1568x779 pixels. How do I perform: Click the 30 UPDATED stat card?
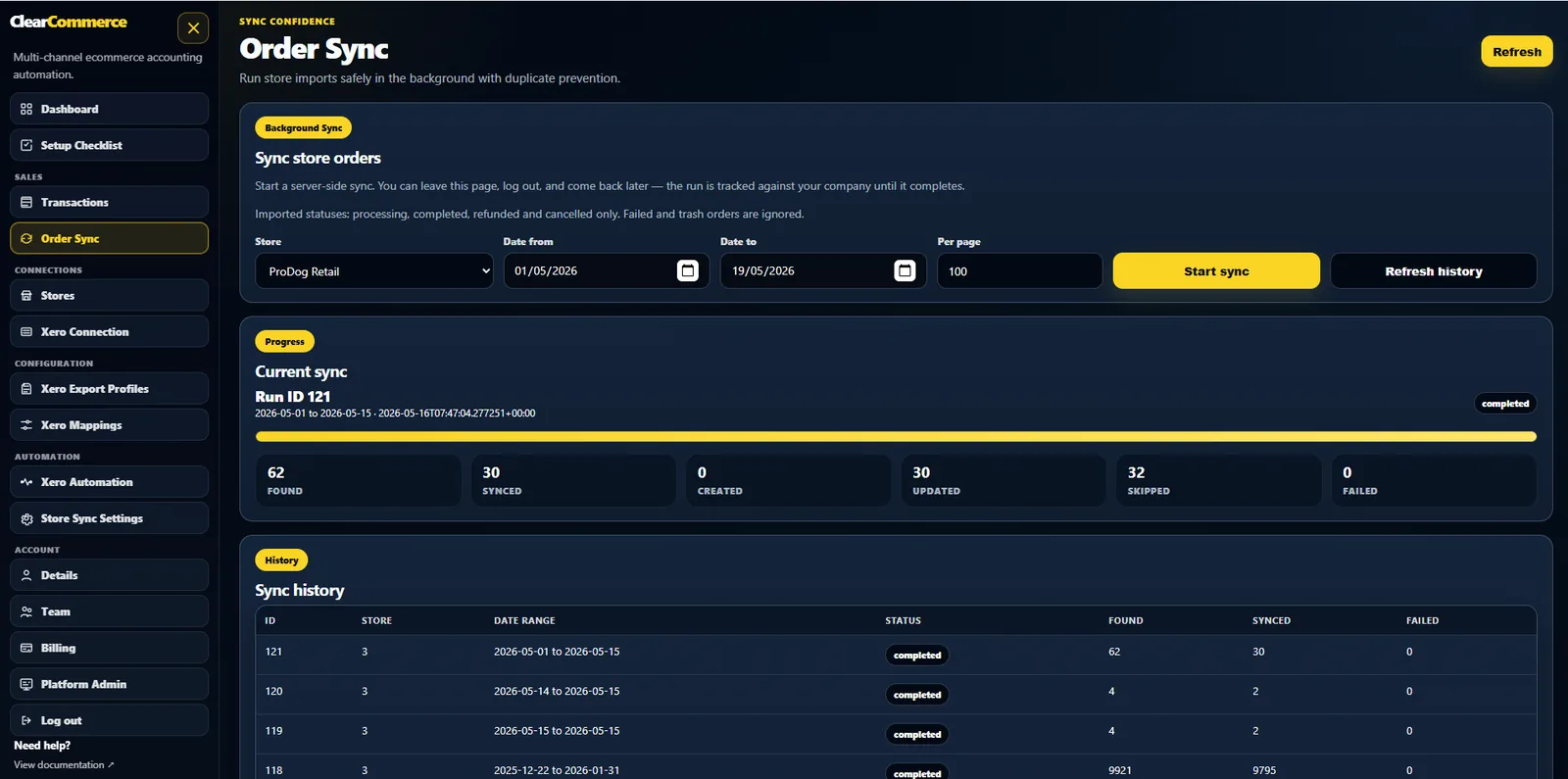[x=1004, y=480]
